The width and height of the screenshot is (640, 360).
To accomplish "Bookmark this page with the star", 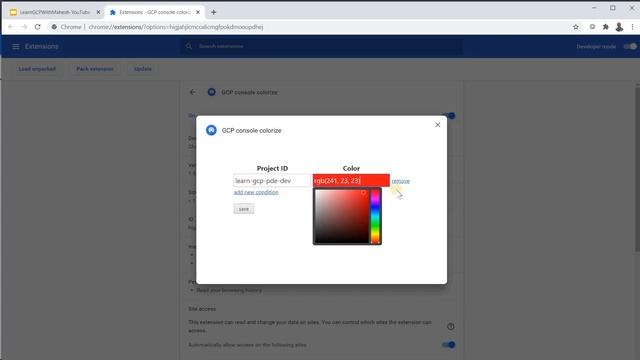I will 576,27.
